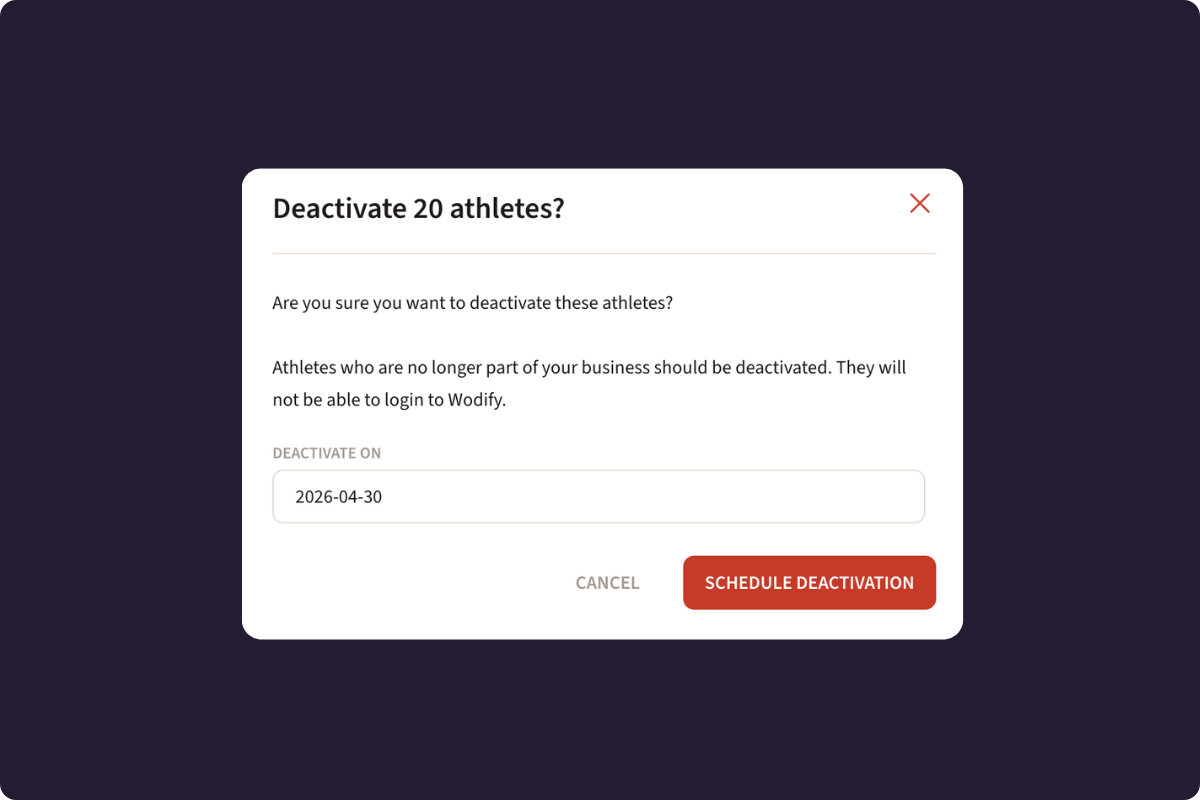Confirm deactivation of the 20 athletes
Viewport: 1200px width, 800px height.
point(809,582)
